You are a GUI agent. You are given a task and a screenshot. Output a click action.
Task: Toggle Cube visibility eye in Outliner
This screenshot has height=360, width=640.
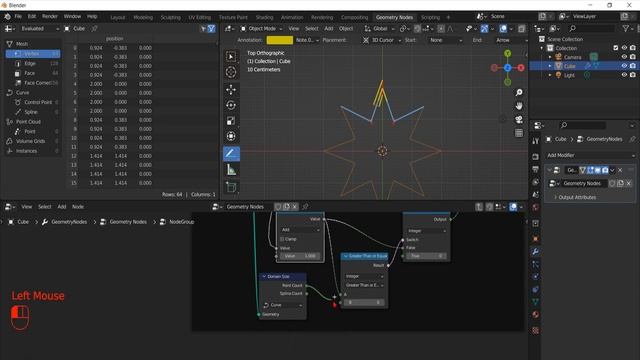[624, 66]
